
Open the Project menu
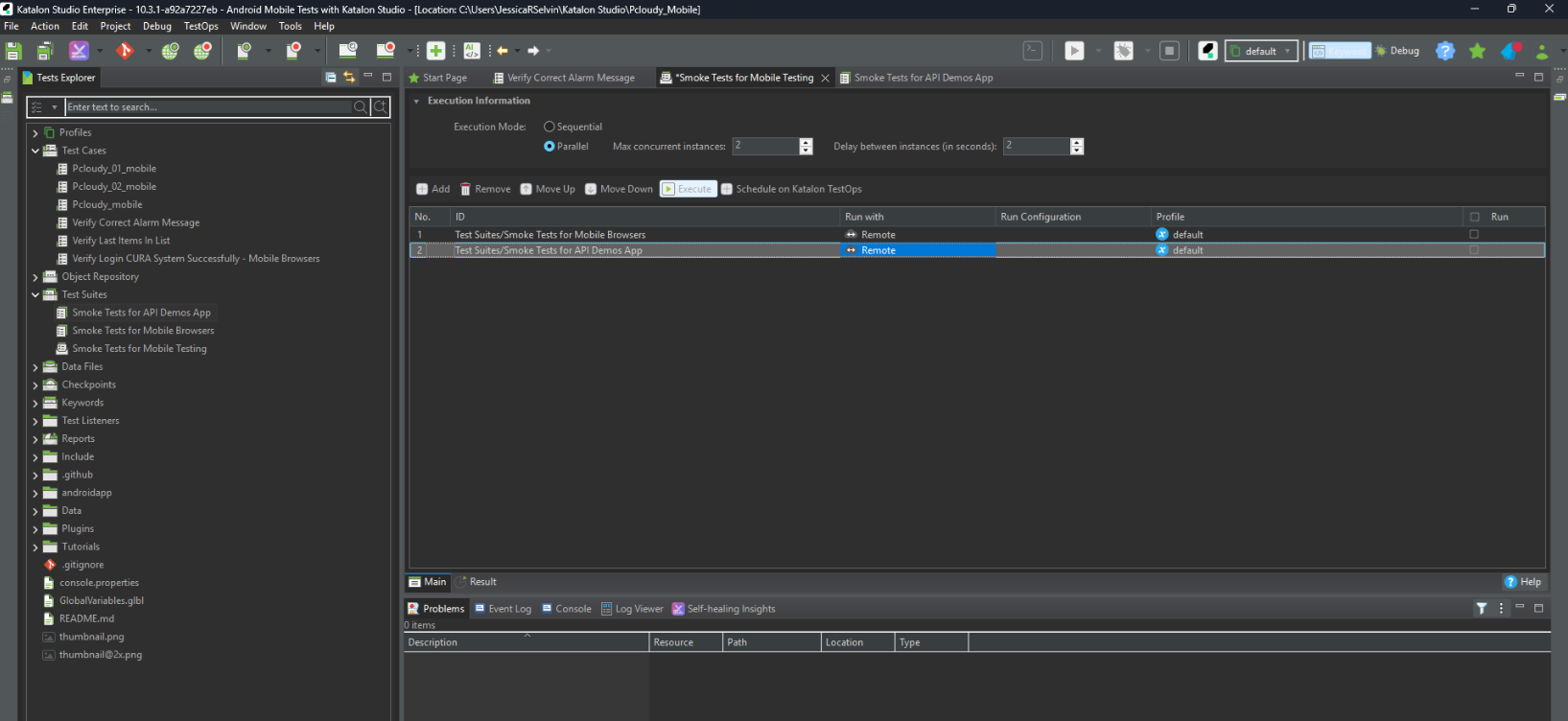[x=115, y=26]
